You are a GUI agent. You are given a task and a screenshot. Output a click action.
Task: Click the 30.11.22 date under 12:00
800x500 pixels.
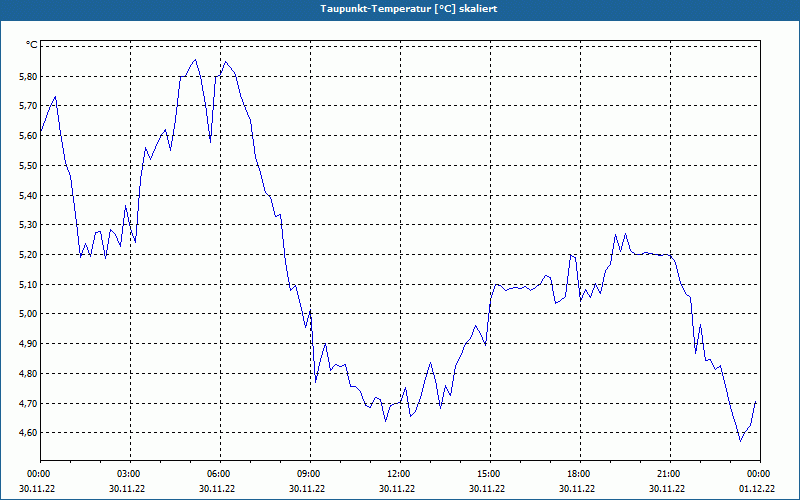pyautogui.click(x=397, y=489)
